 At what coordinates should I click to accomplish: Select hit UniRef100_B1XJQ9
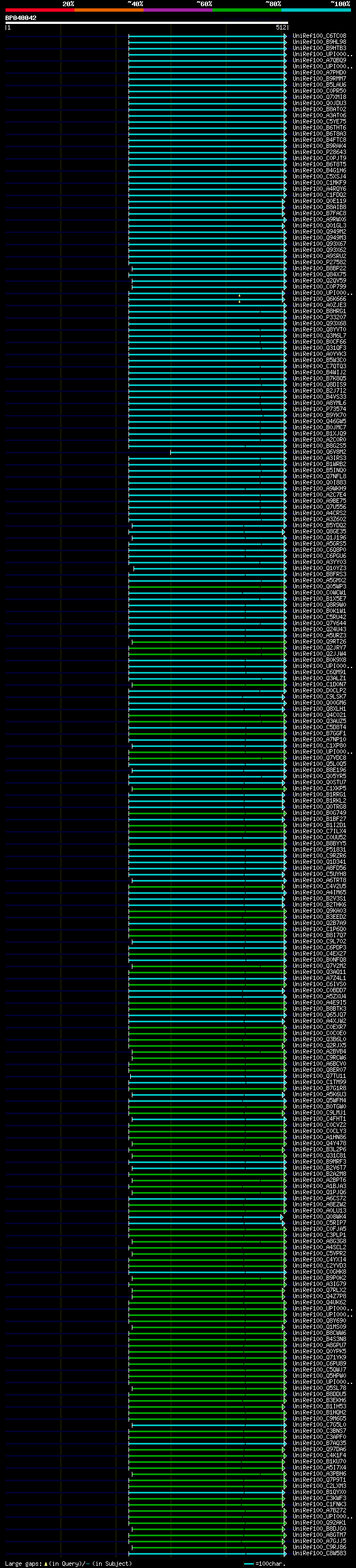(x=319, y=433)
